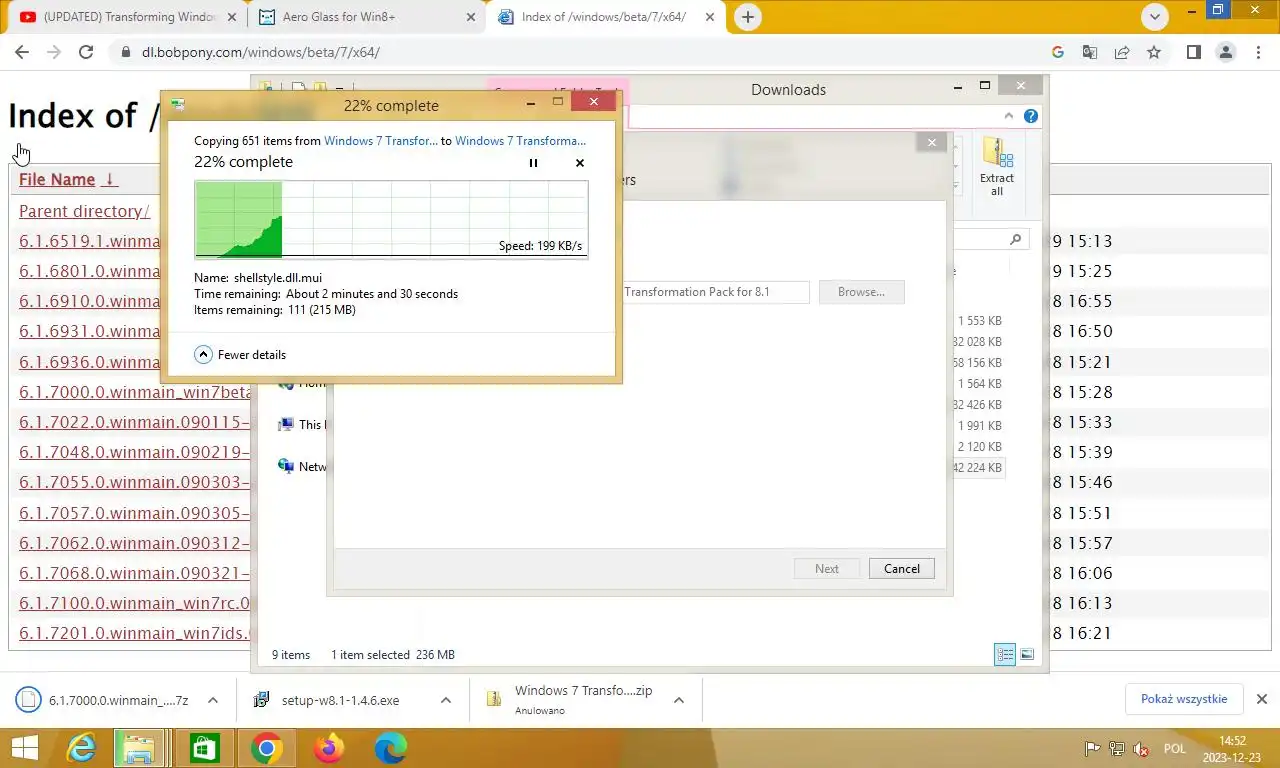The width and height of the screenshot is (1280, 768).
Task: Switch Downloads window to details view
Action: pyautogui.click(x=1005, y=655)
